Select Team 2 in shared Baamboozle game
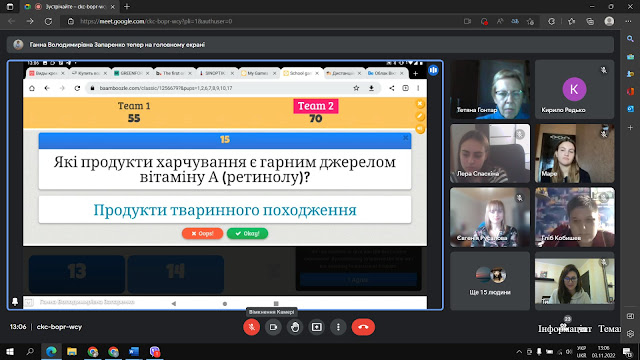640x360 pixels. 316,106
